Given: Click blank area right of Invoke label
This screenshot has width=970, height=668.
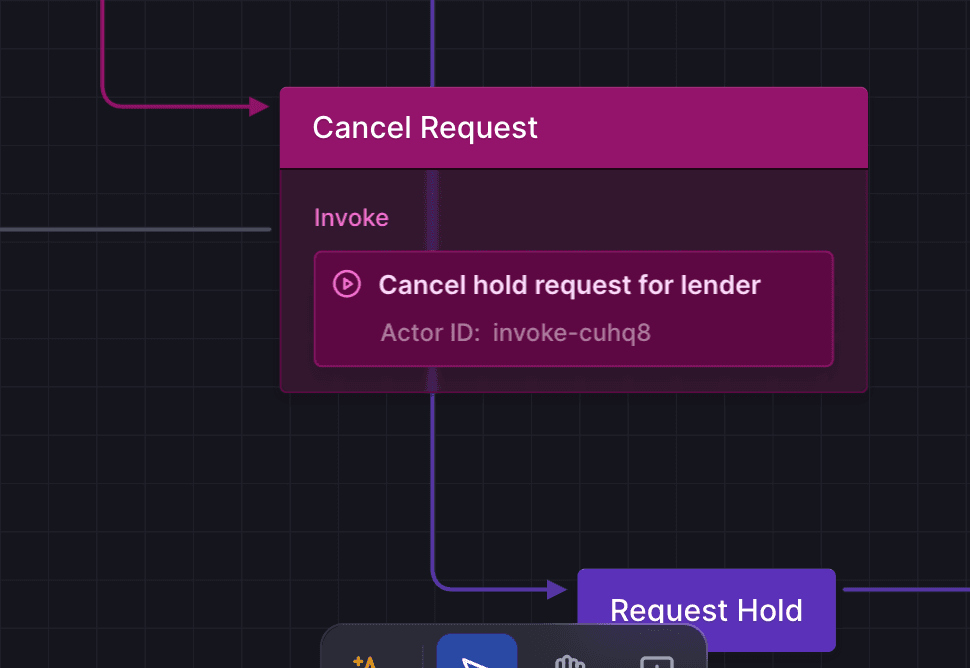Looking at the screenshot, I should pos(619,218).
